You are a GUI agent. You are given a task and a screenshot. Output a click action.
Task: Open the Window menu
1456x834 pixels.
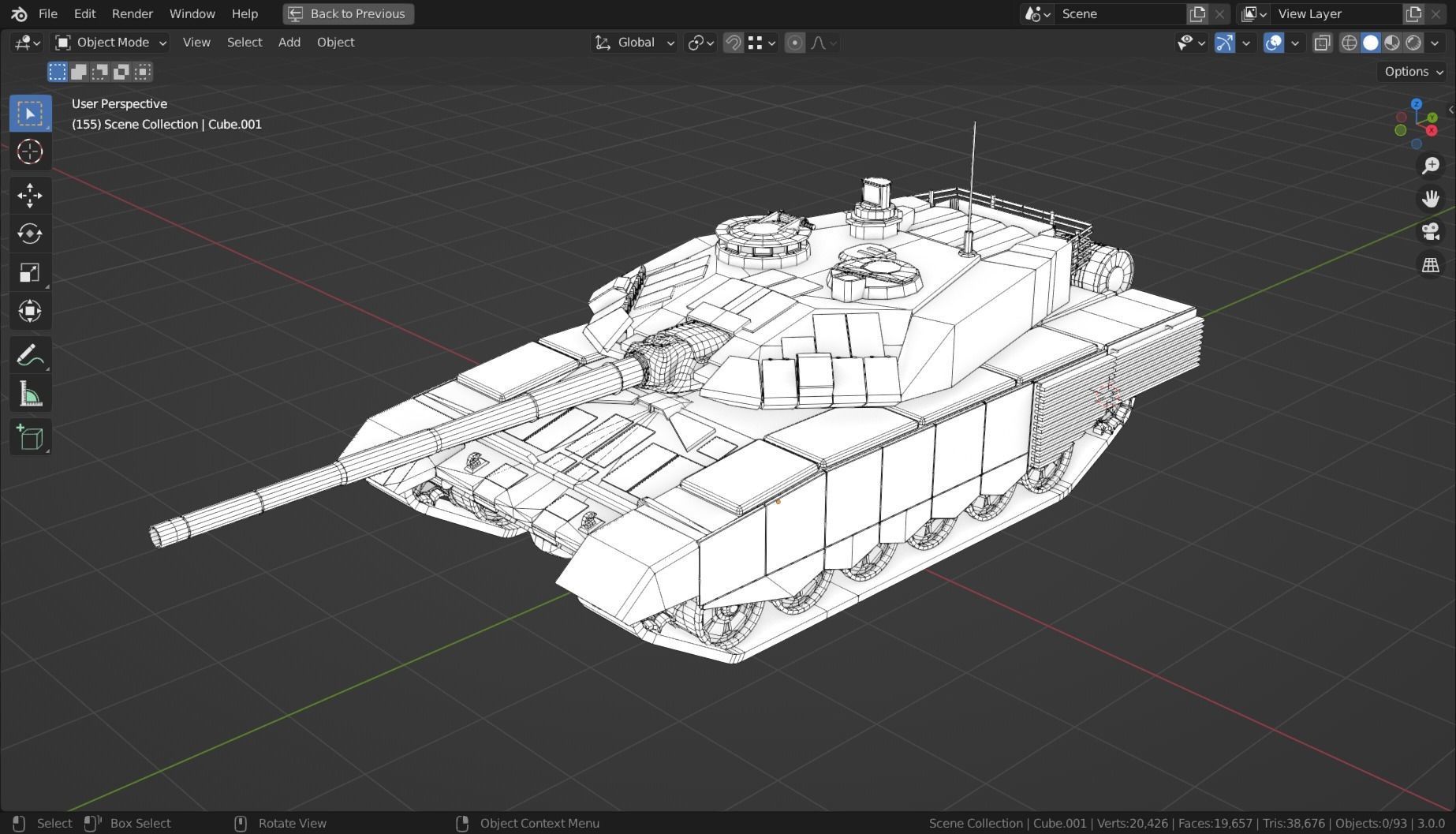[192, 13]
